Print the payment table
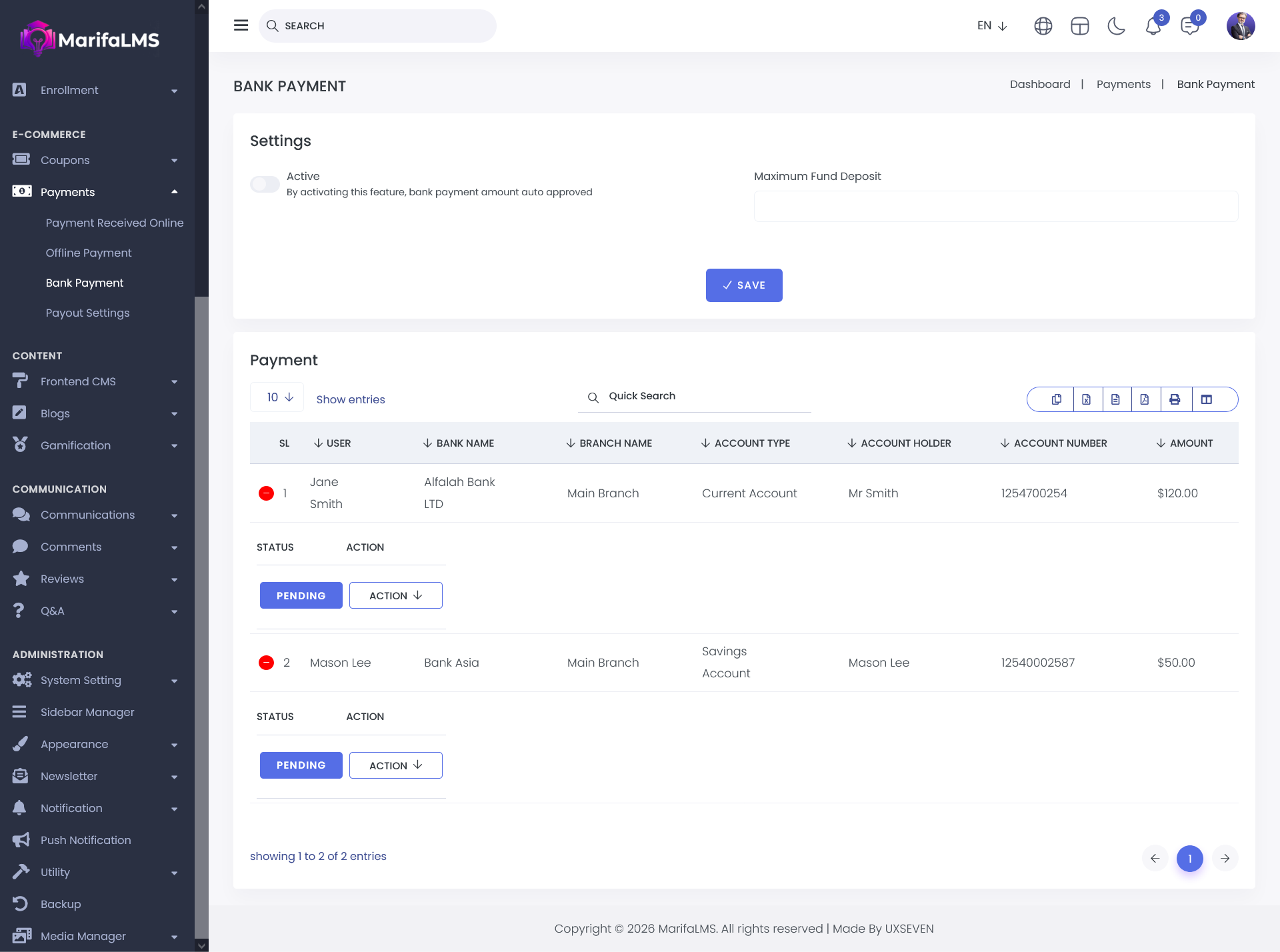The image size is (1280, 952). coord(1175,399)
